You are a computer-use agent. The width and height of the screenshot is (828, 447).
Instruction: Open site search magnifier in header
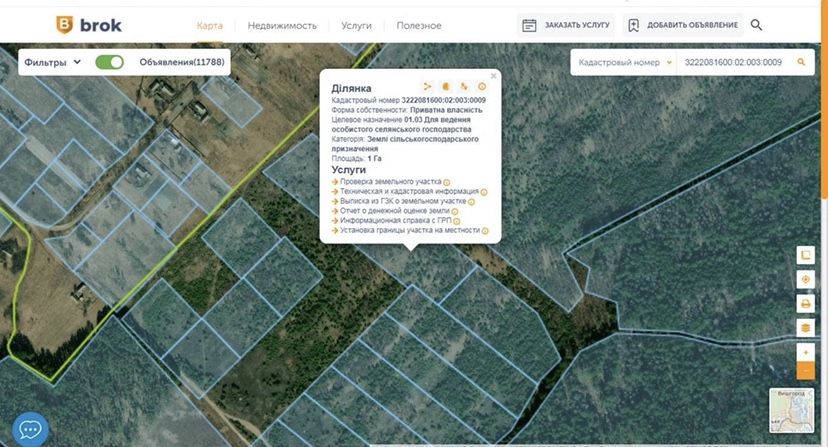(x=756, y=25)
